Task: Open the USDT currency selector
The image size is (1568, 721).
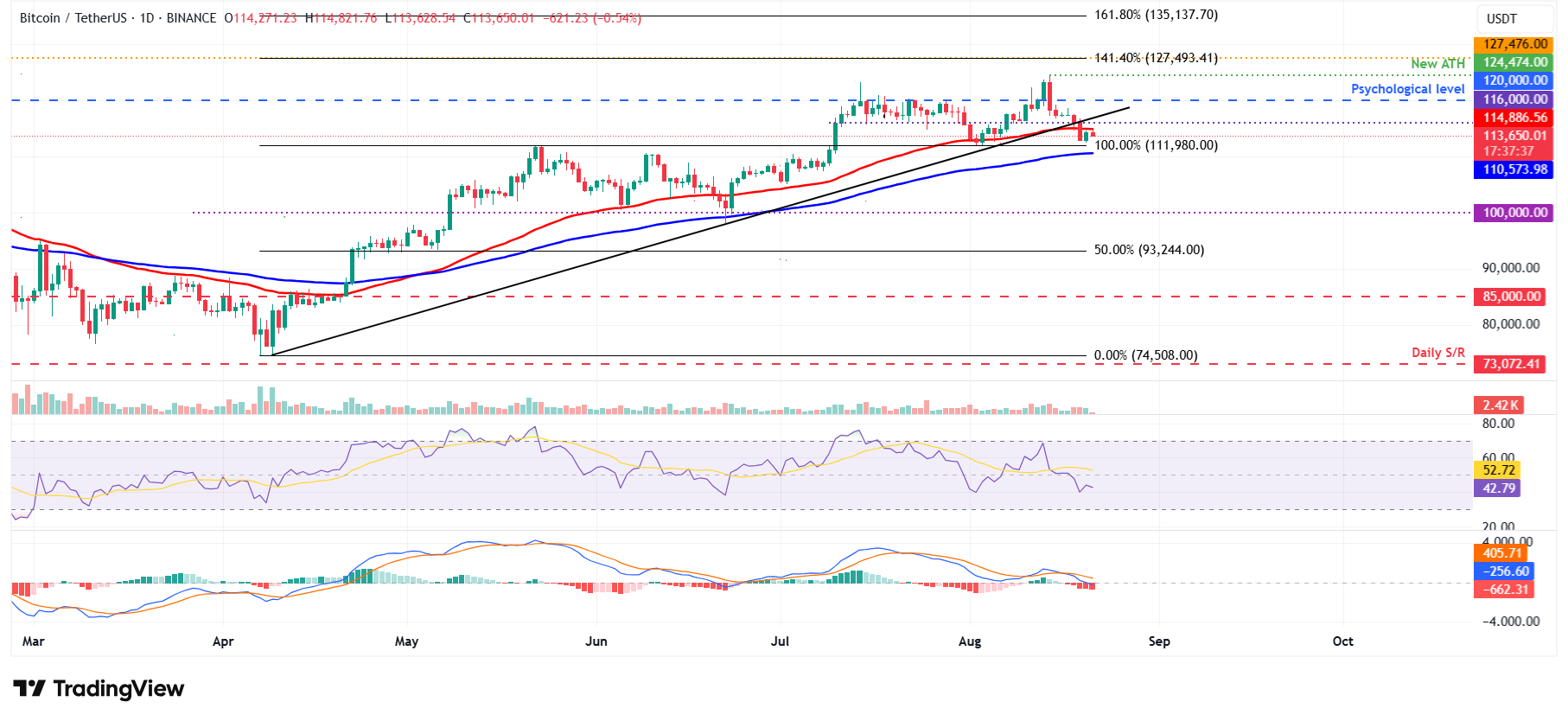Action: 1501,19
